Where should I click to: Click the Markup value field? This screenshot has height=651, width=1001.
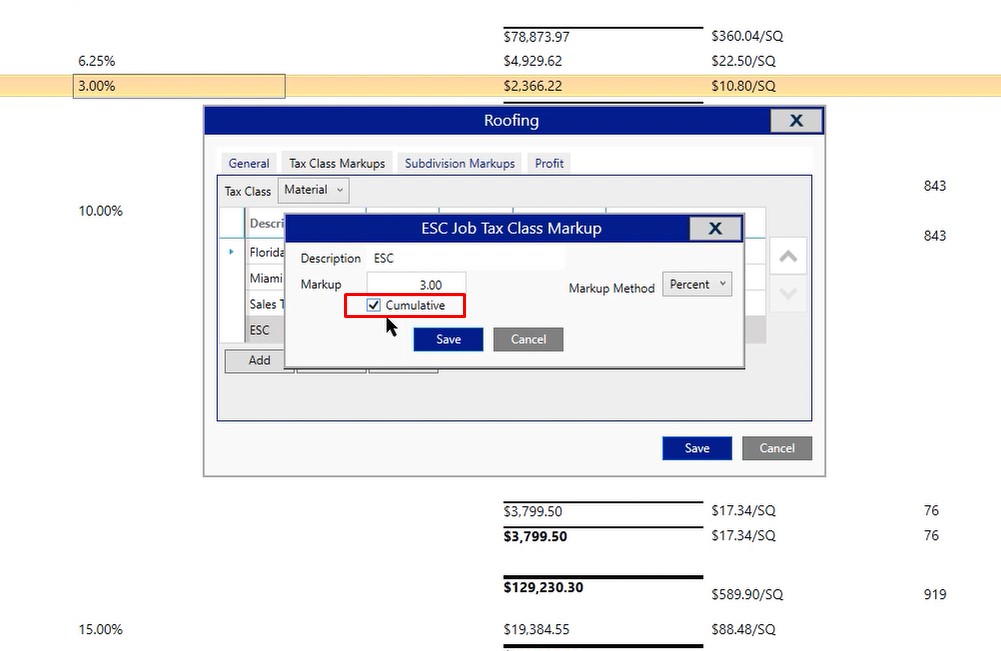tap(416, 285)
